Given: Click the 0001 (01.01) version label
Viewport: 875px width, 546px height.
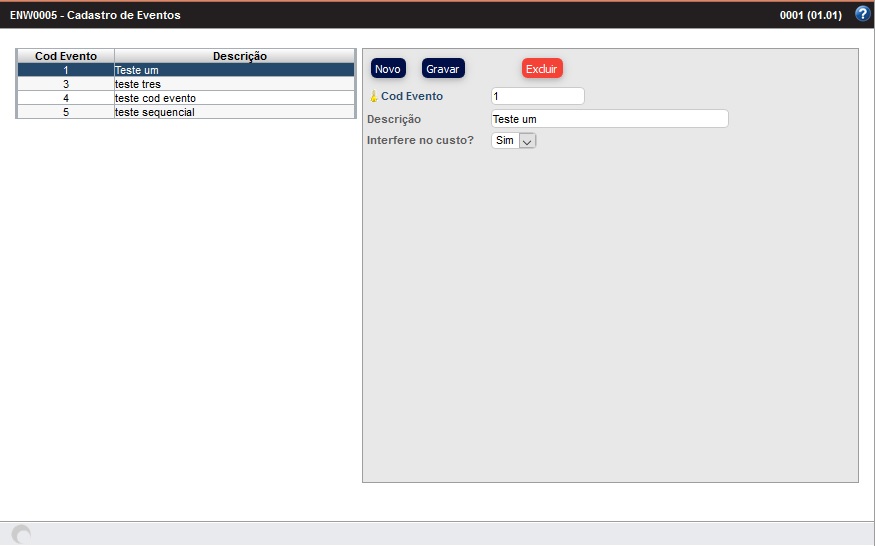Looking at the screenshot, I should [812, 15].
